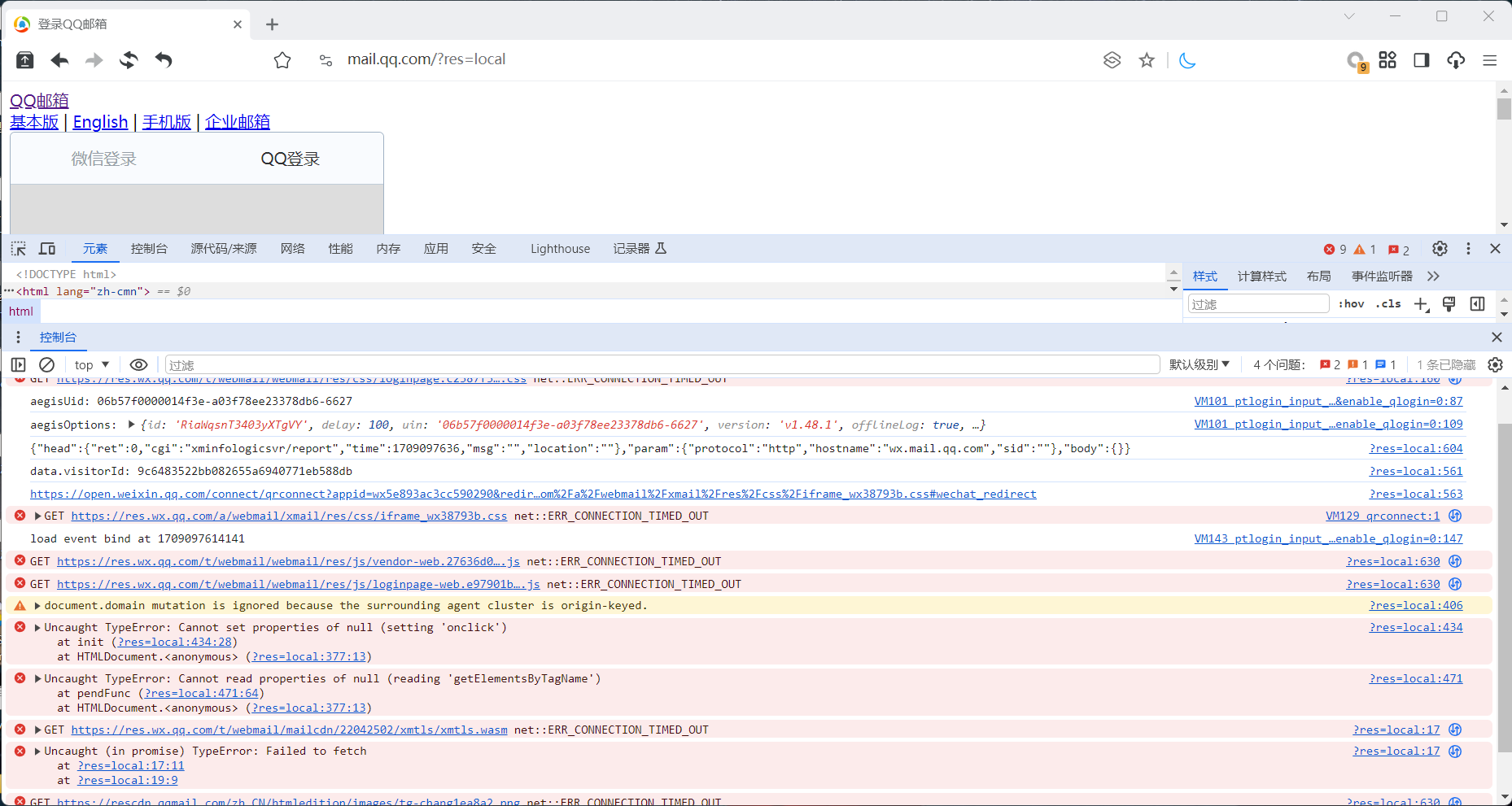The image size is (1512, 806).
Task: Open the 性能 tab
Action: pyautogui.click(x=341, y=249)
